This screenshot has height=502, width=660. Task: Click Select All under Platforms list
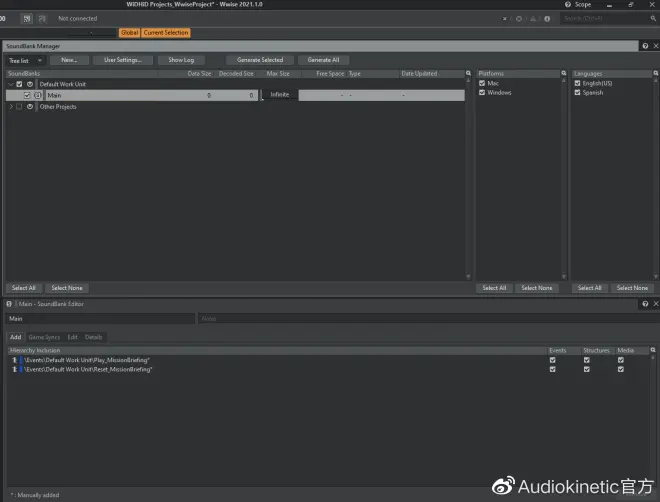[494, 288]
